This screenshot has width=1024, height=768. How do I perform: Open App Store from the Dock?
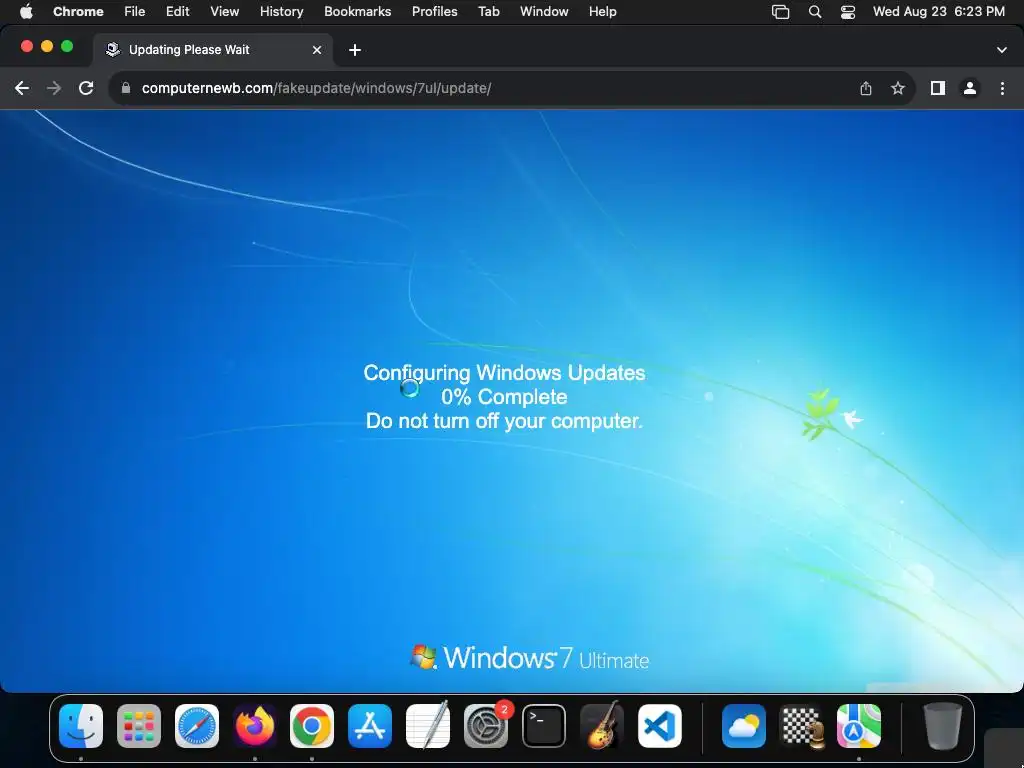[370, 726]
